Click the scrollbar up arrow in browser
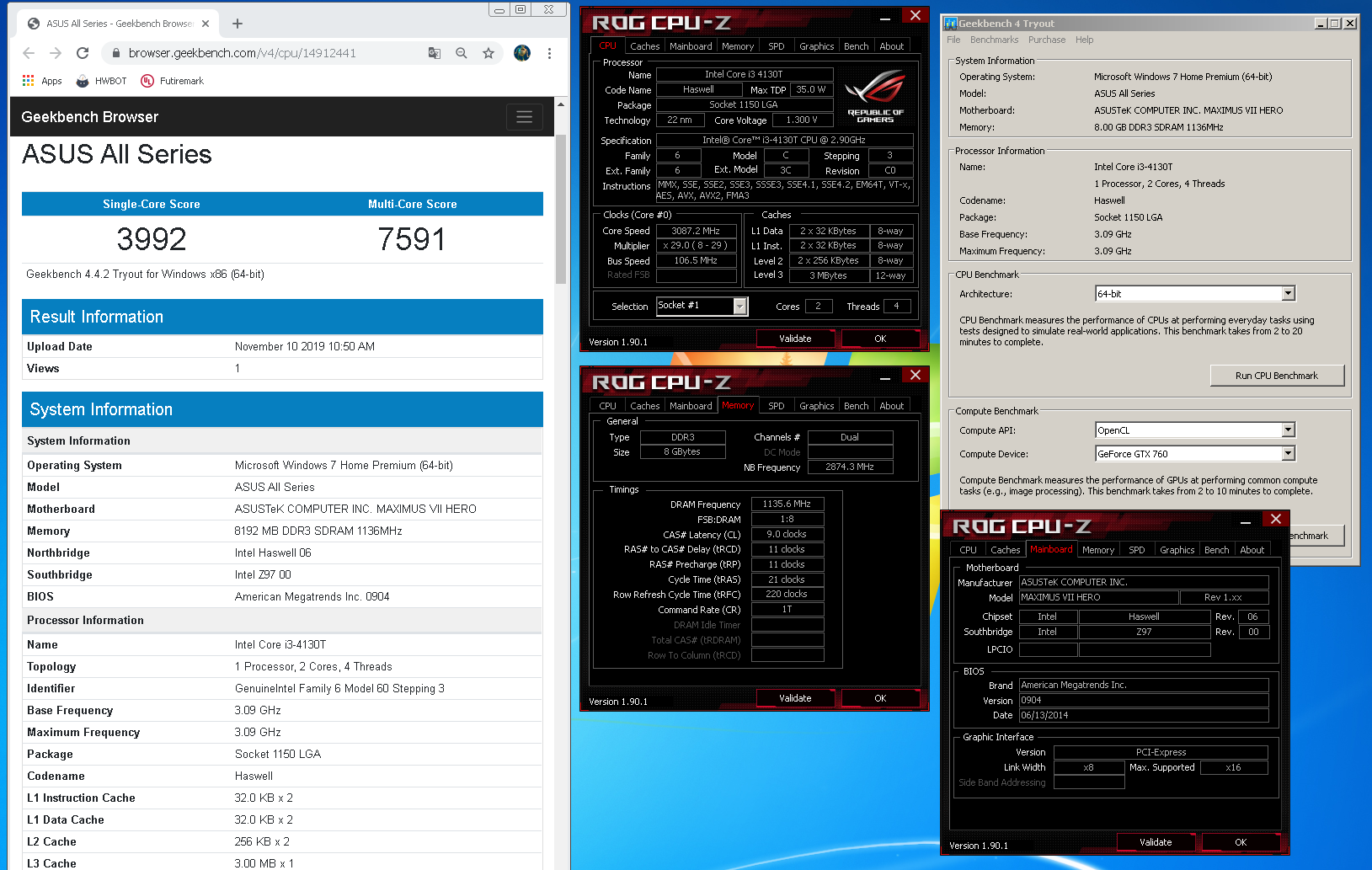The width and height of the screenshot is (1372, 870). pyautogui.click(x=561, y=104)
